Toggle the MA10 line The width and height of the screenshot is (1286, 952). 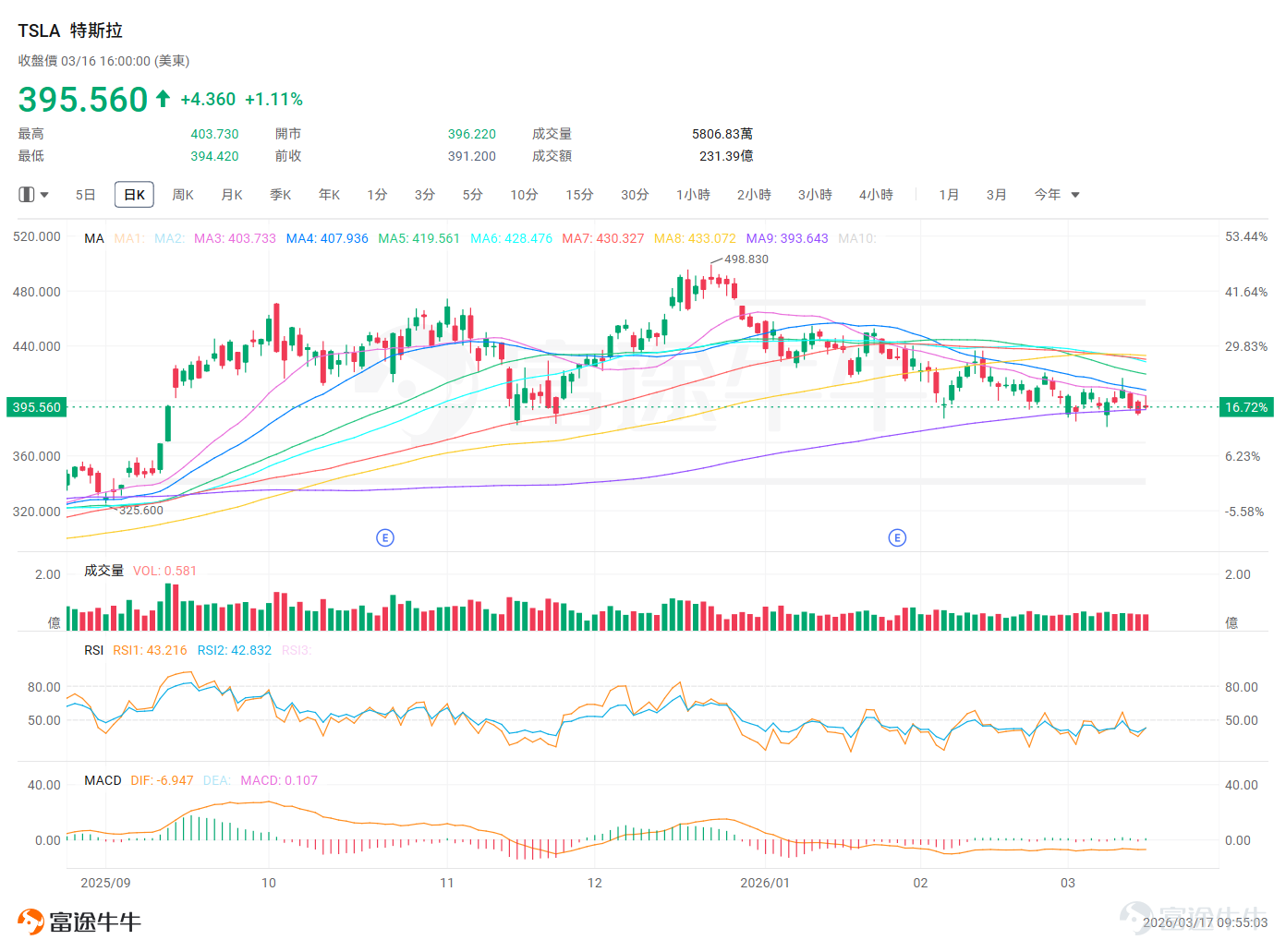[x=857, y=238]
